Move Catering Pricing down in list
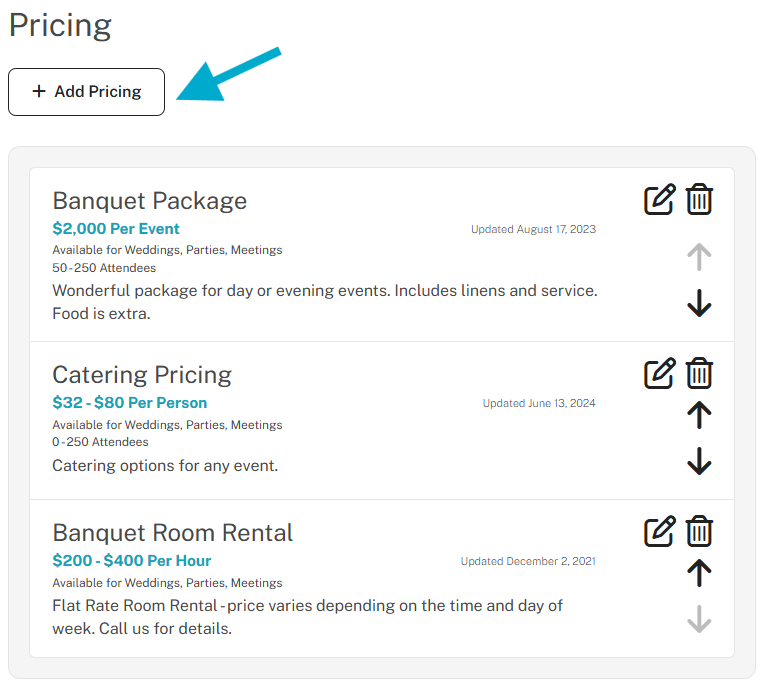 [700, 461]
